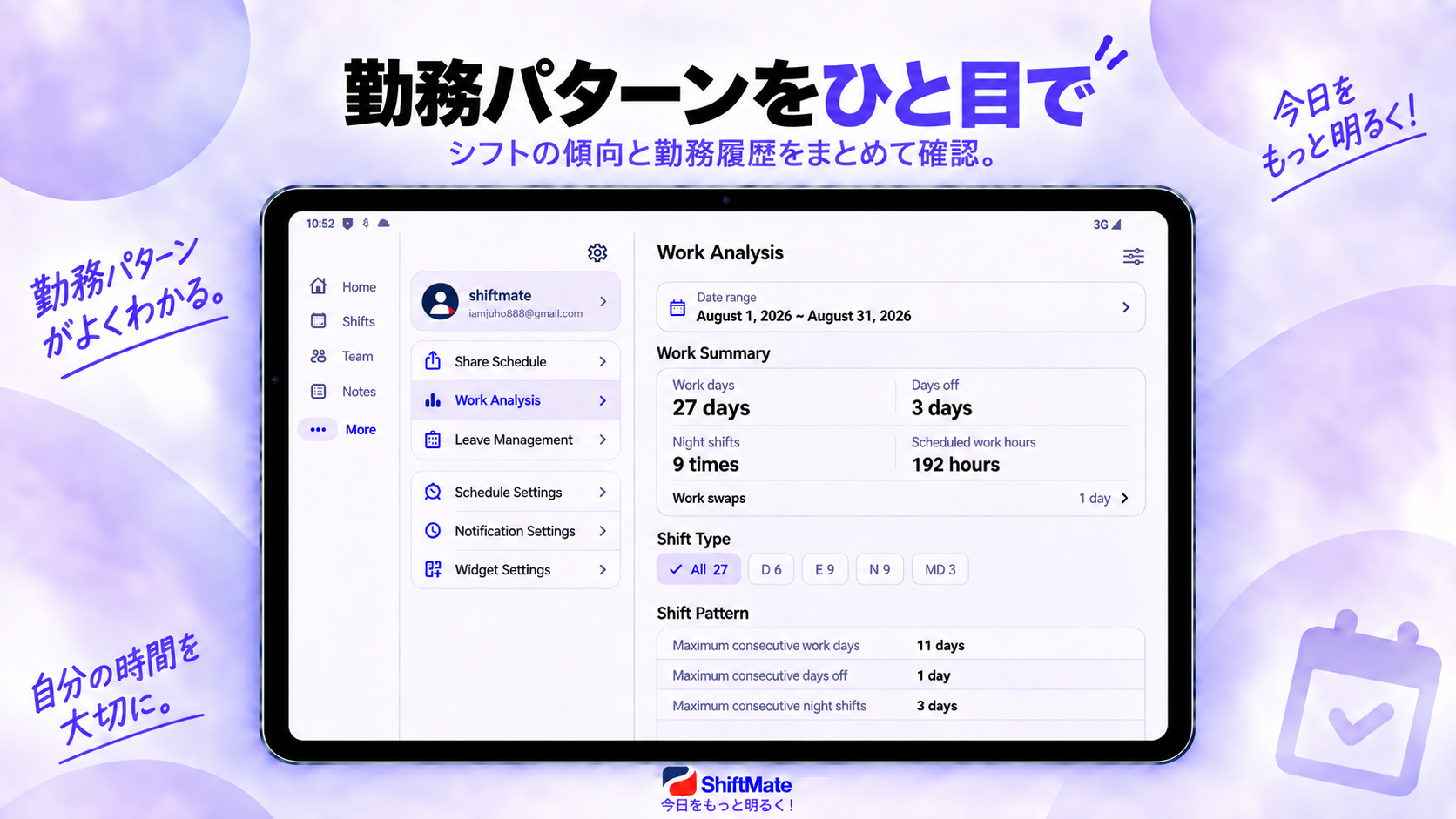Click the Date range calendar icon
The height and width of the screenshot is (819, 1456).
click(677, 307)
